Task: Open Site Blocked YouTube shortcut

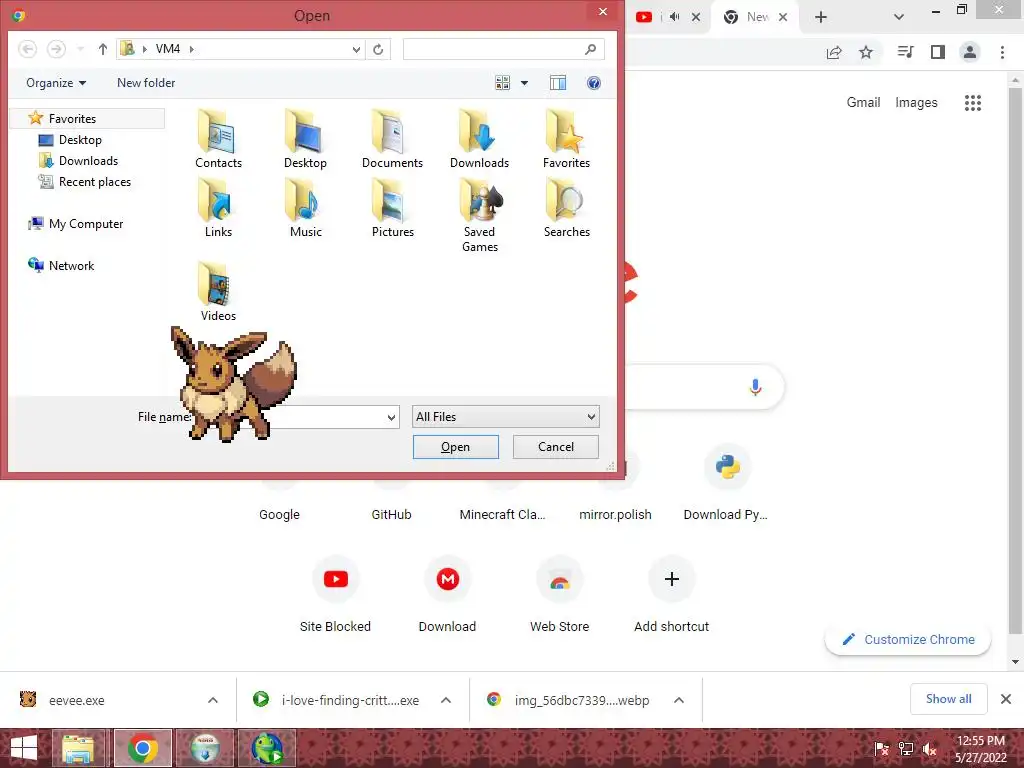Action: point(336,595)
